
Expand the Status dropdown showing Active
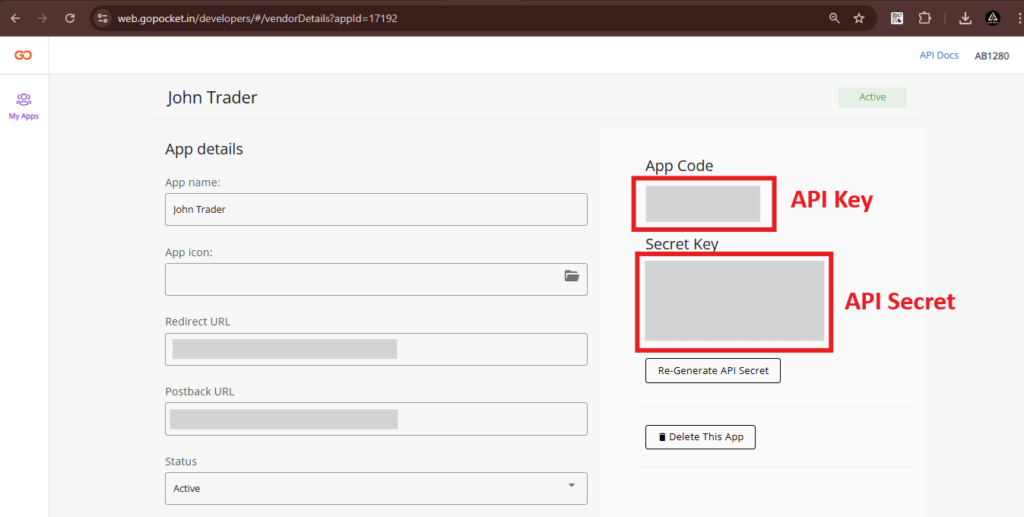click(x=375, y=488)
